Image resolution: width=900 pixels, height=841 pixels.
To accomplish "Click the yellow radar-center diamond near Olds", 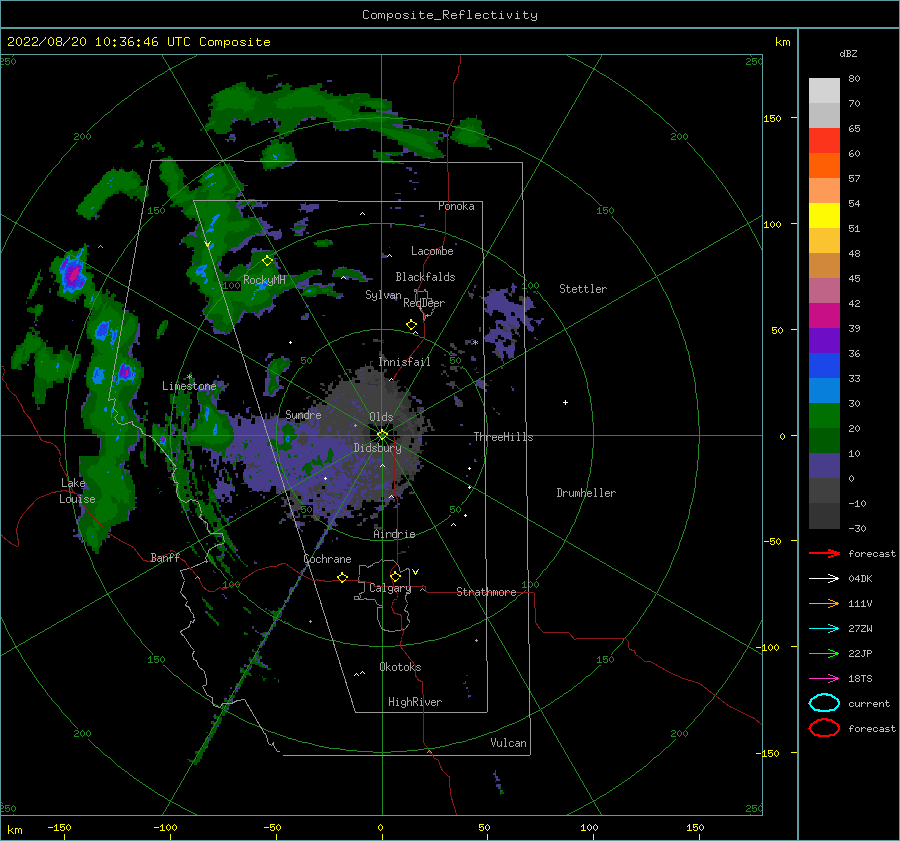I will [x=382, y=435].
